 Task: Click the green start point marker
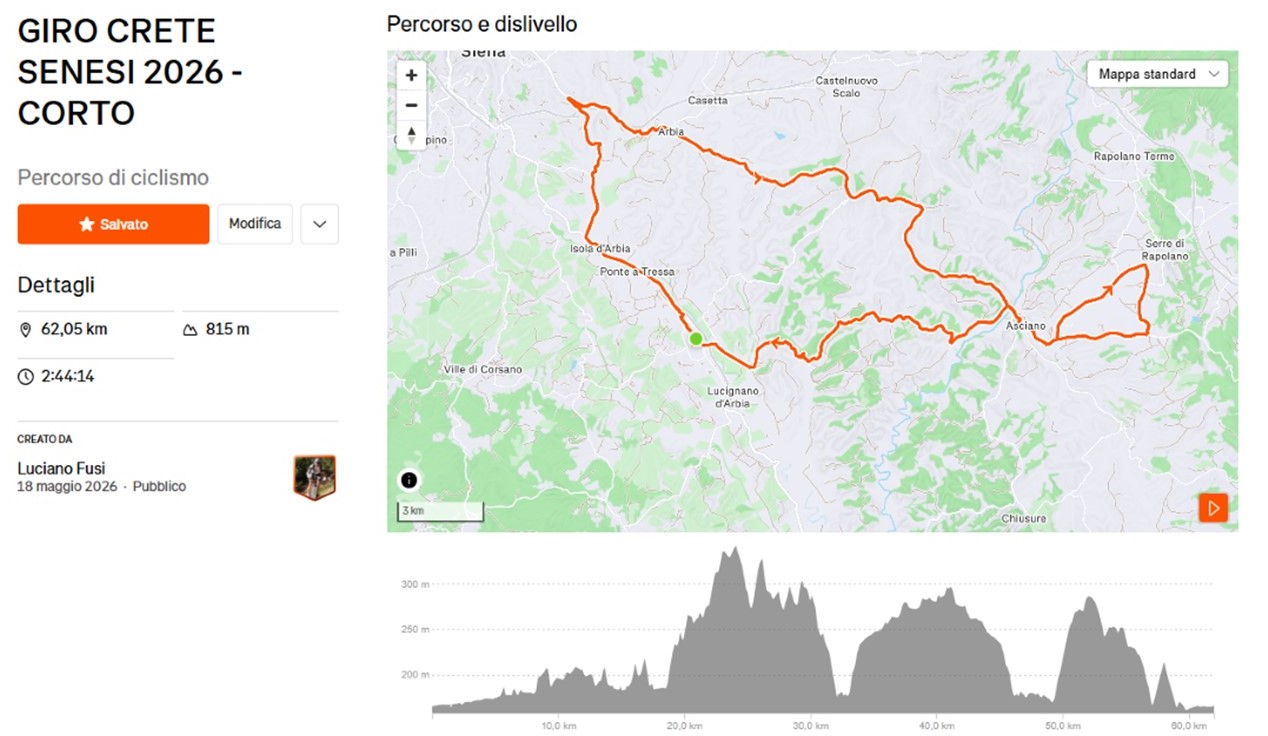[696, 339]
